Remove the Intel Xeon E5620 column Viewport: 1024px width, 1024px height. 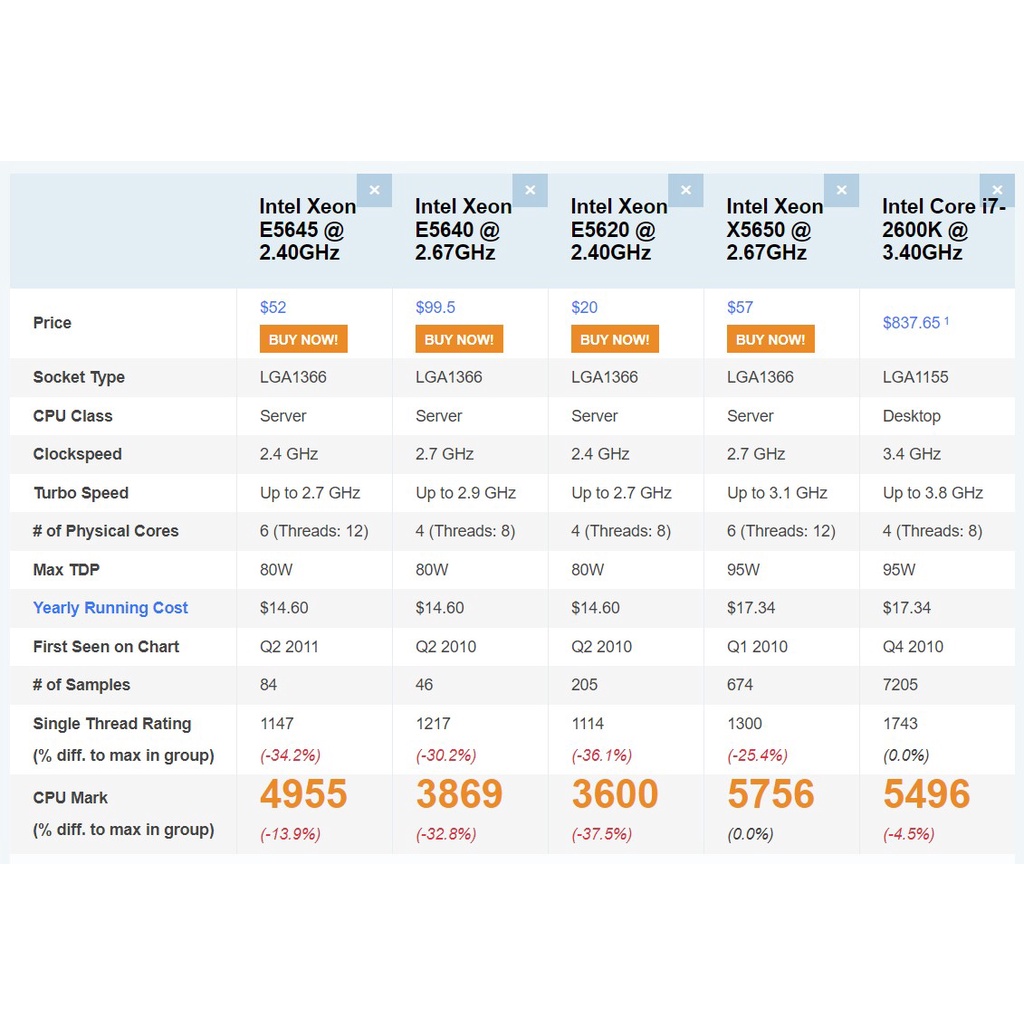pyautogui.click(x=686, y=189)
